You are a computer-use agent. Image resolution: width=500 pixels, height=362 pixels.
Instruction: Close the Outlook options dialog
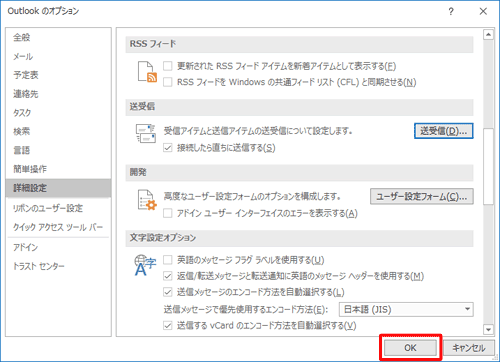point(483,12)
